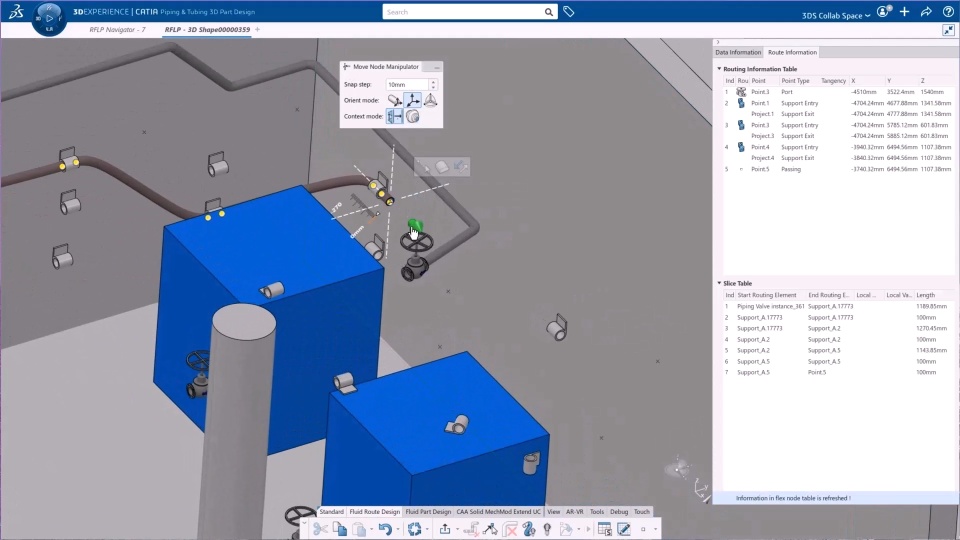
Task: Select the Piping Valve instance_361 slice row
Action: tap(838, 306)
